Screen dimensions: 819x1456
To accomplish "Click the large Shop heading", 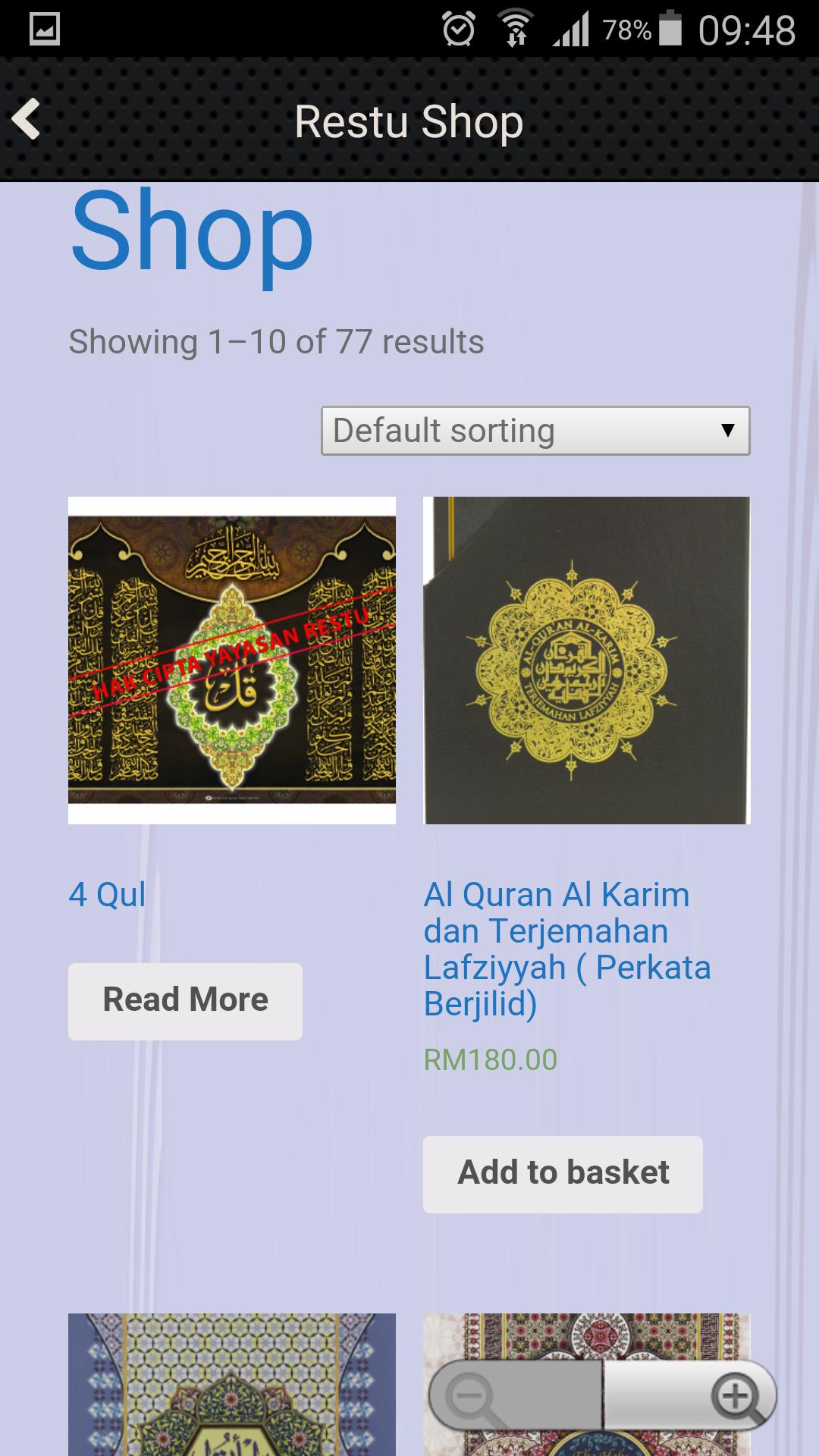I will pos(192,231).
